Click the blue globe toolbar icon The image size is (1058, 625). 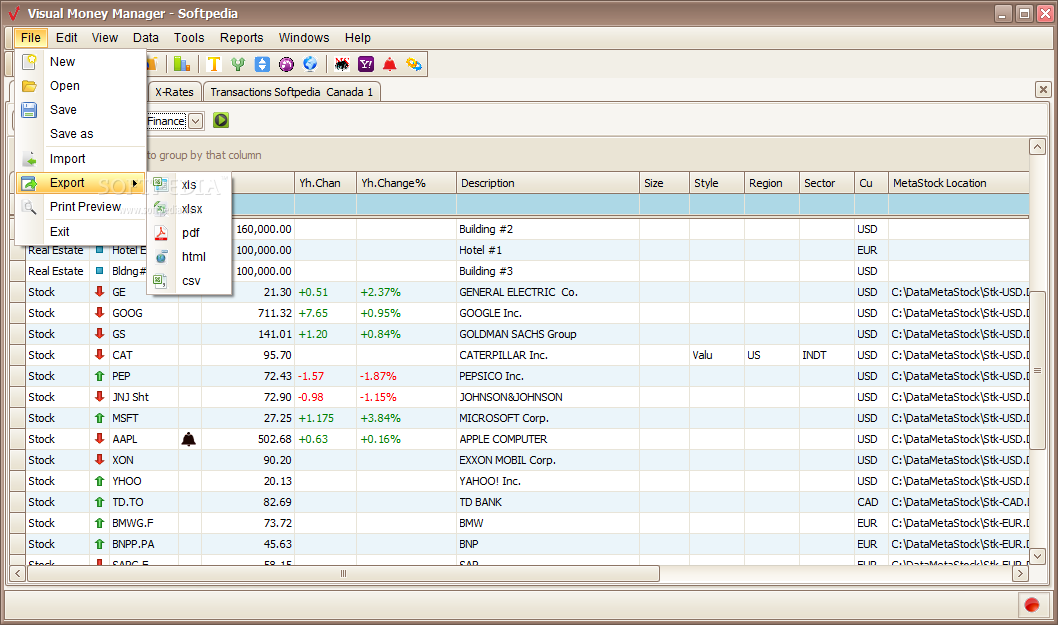pyautogui.click(x=310, y=63)
